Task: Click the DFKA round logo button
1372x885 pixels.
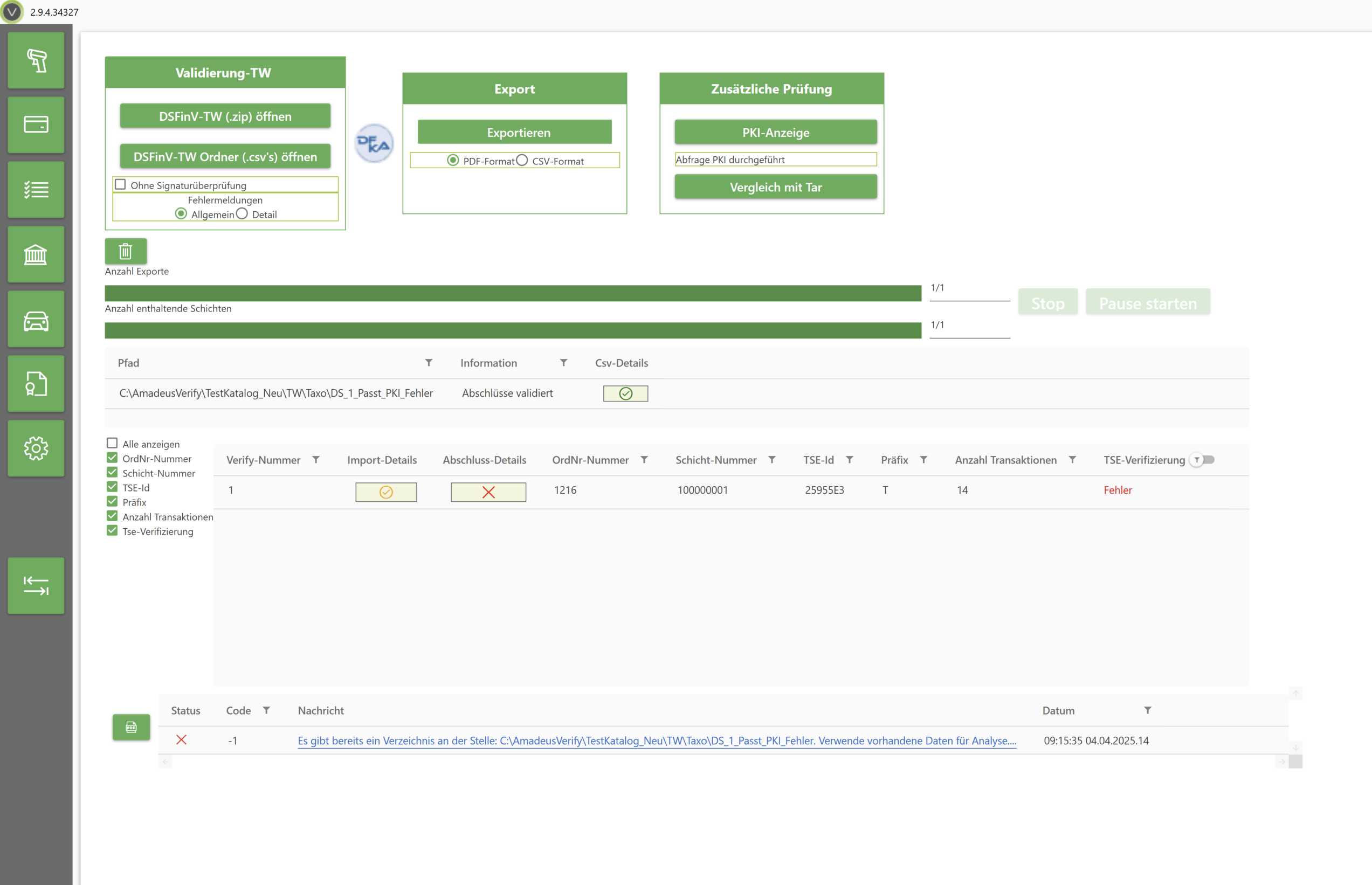Action: click(x=374, y=144)
